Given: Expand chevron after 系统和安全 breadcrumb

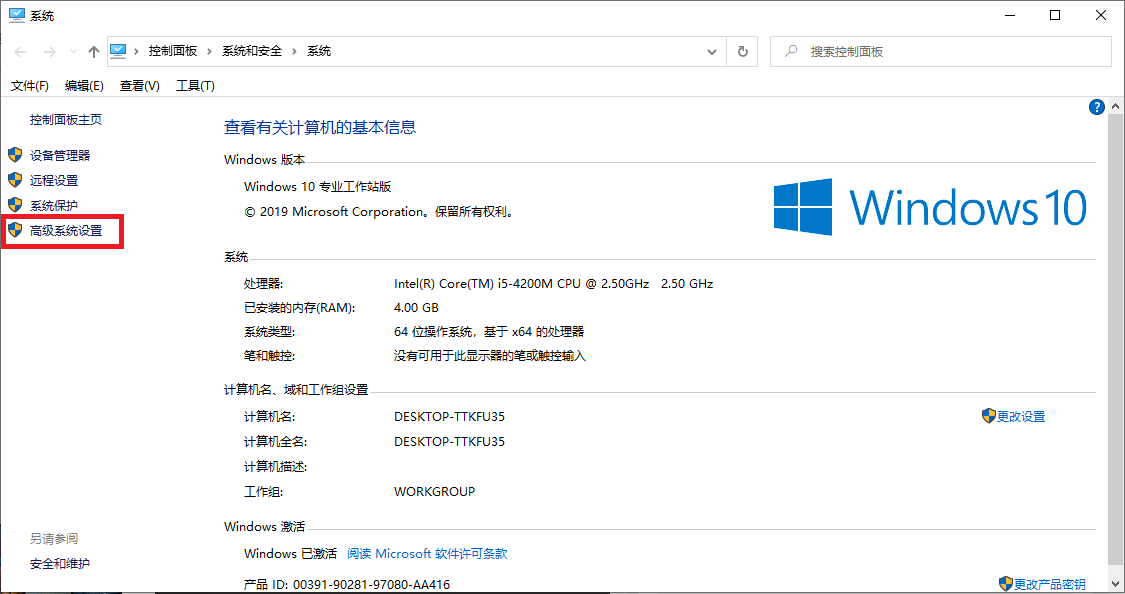Looking at the screenshot, I should pos(294,52).
